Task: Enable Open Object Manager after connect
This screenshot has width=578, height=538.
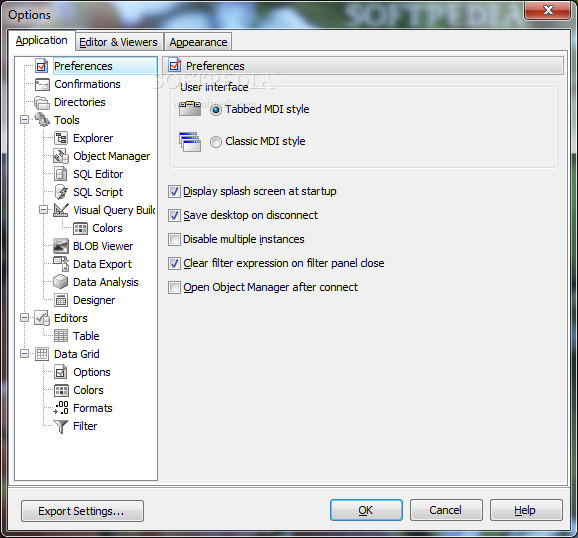Action: point(174,288)
